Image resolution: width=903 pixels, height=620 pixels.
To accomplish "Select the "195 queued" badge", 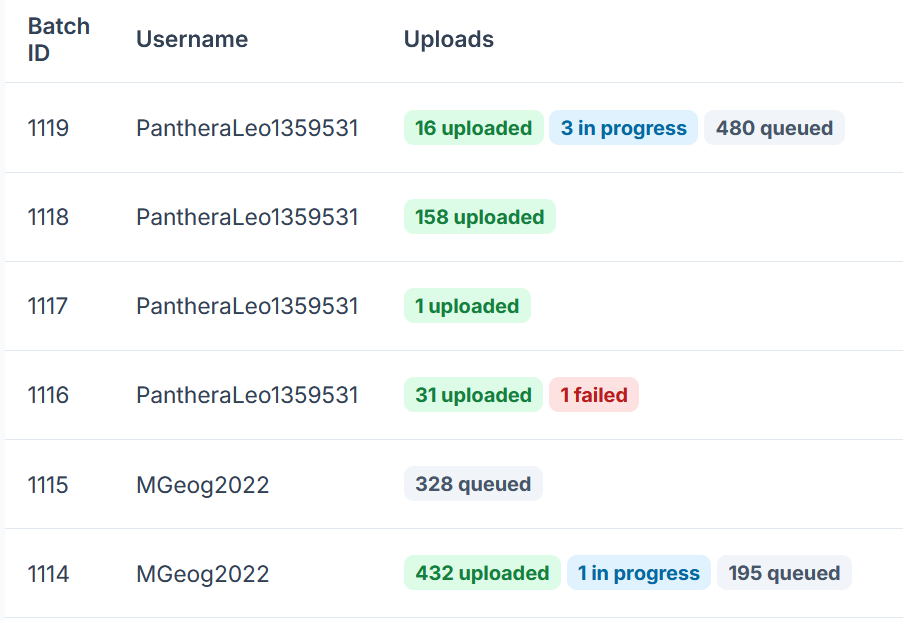I will click(784, 573).
